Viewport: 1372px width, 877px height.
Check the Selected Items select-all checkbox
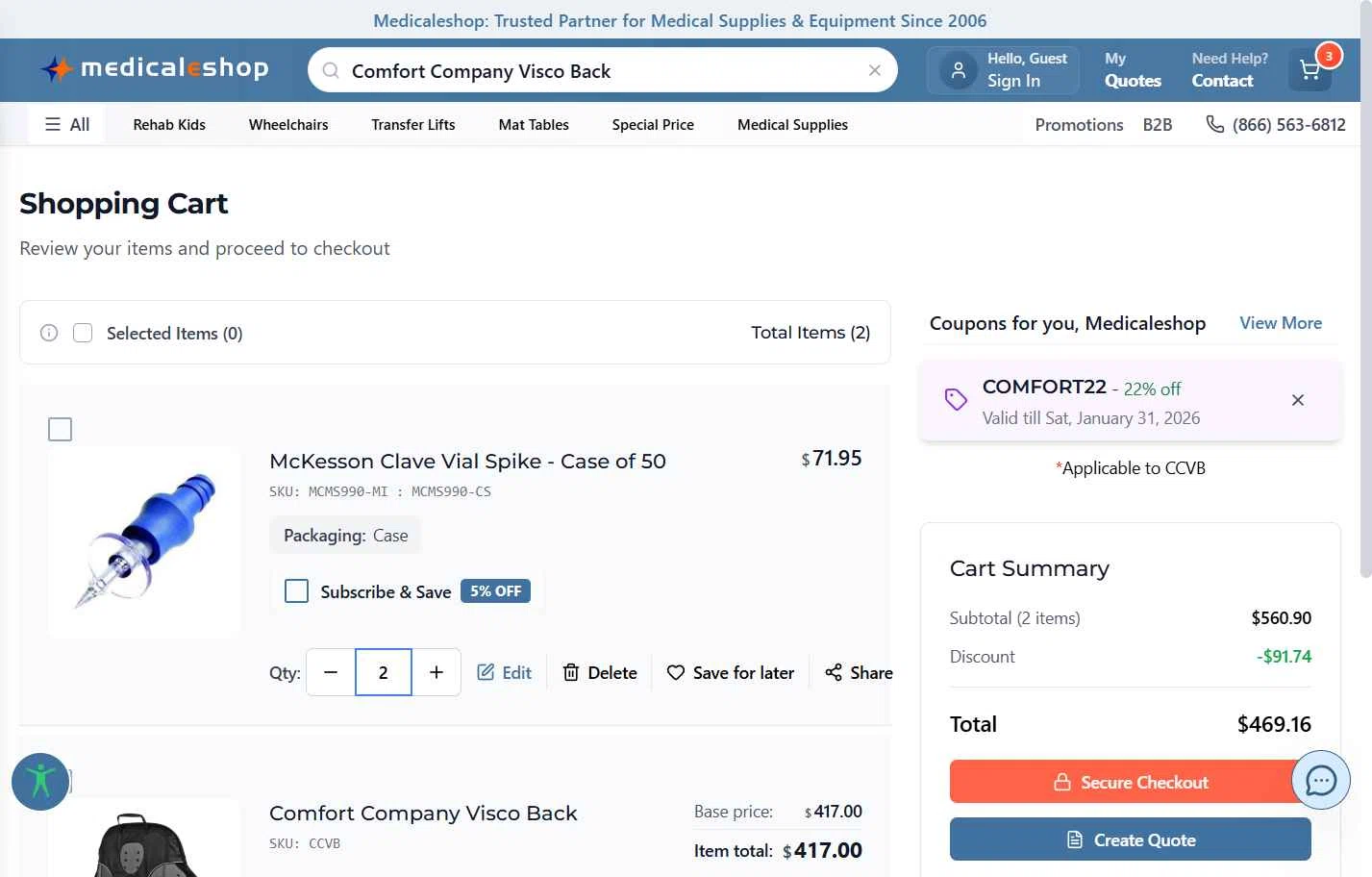(x=83, y=333)
